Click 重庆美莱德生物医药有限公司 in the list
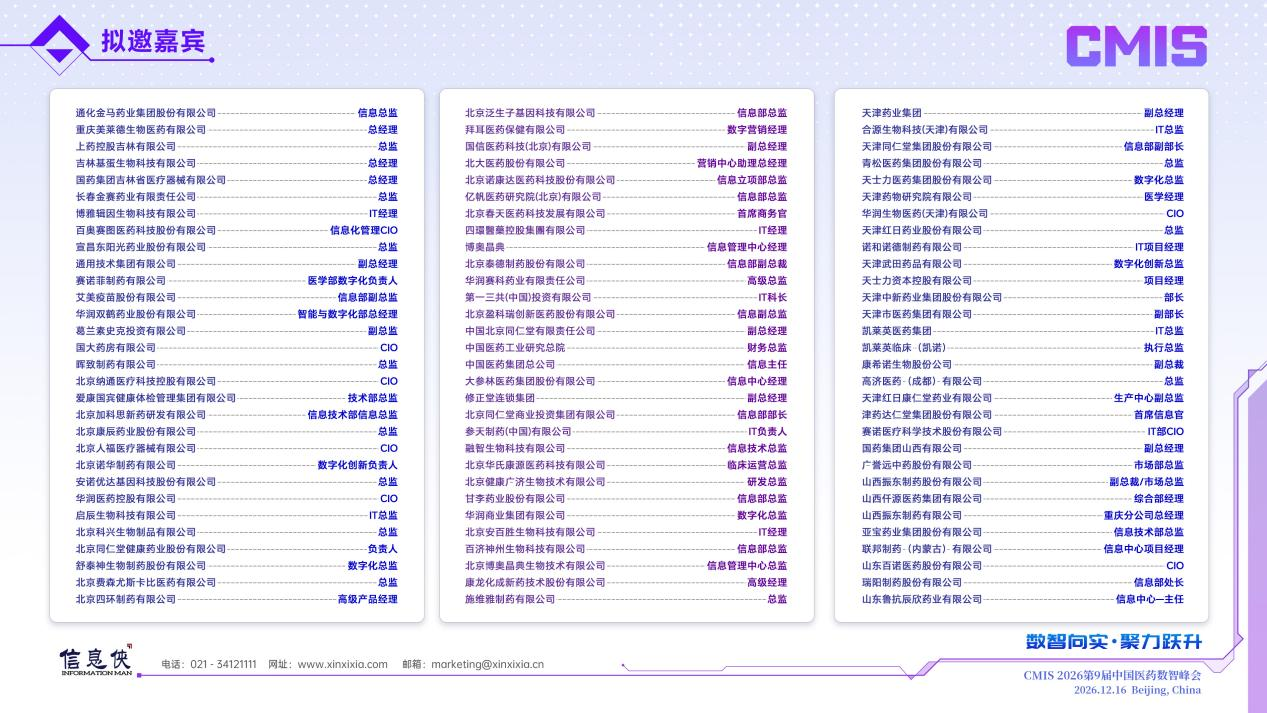 [140, 130]
